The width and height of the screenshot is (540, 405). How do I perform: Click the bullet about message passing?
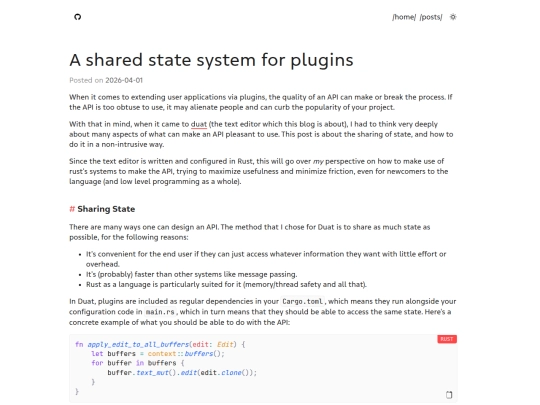click(191, 274)
